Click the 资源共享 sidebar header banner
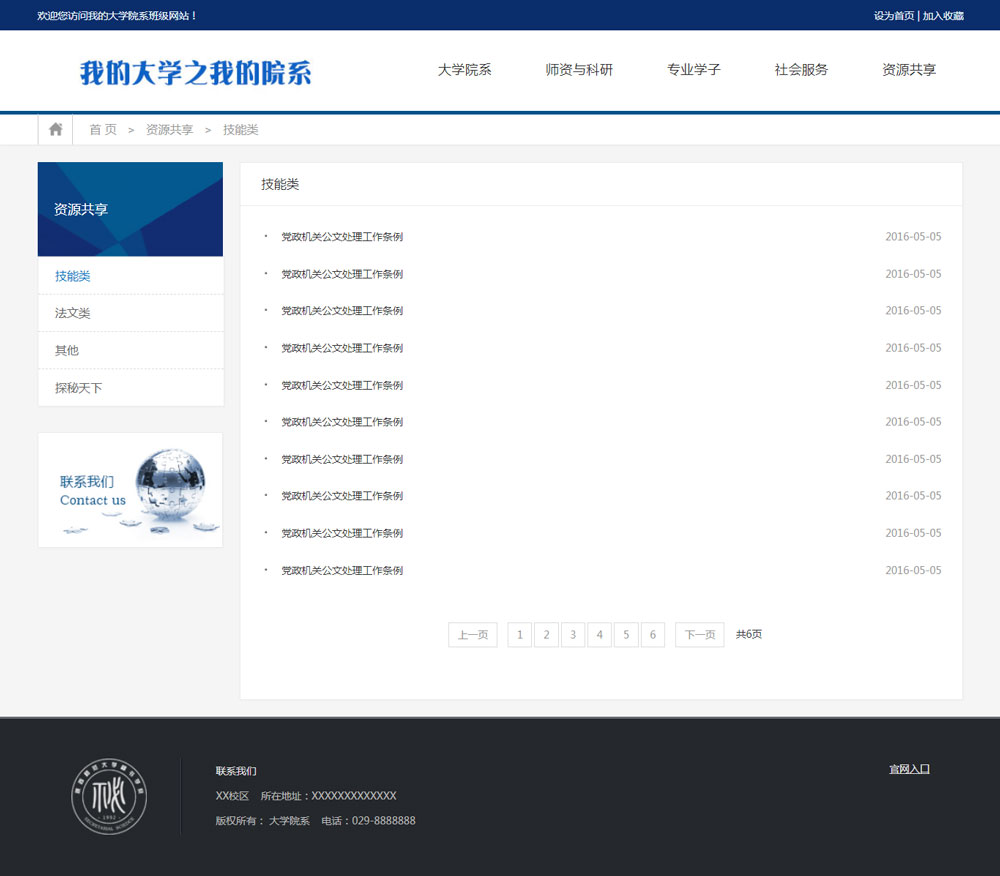1000x876 pixels. (x=130, y=209)
